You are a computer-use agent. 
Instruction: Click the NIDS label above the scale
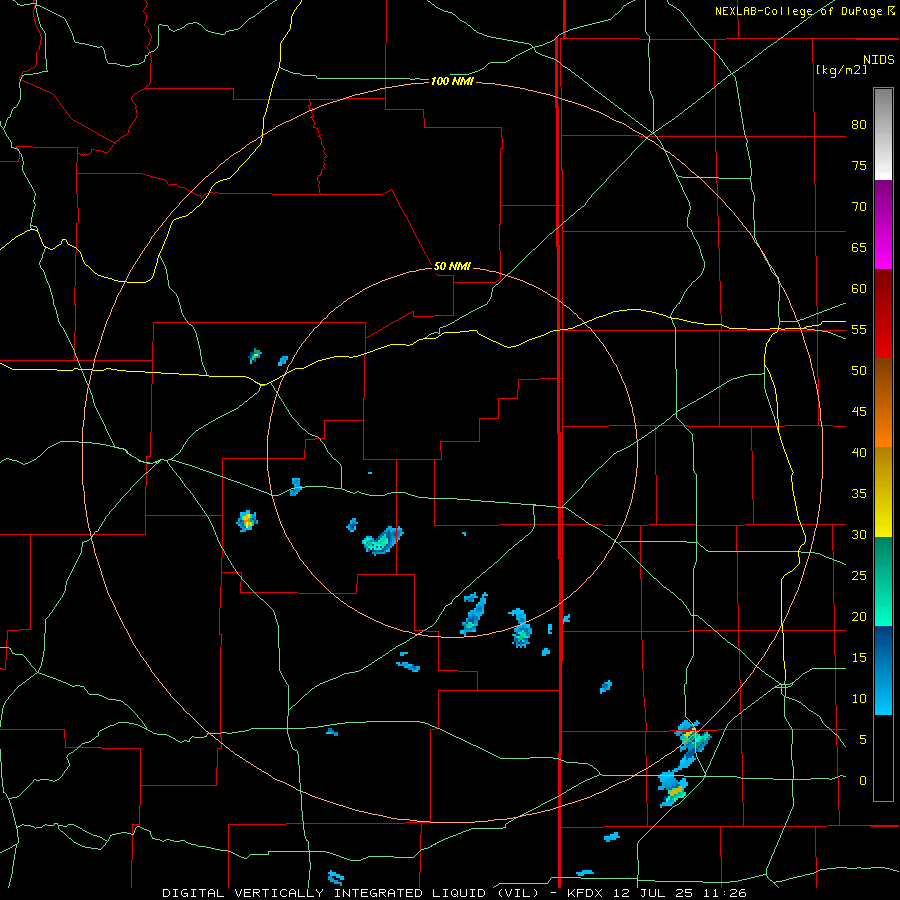pyautogui.click(x=878, y=60)
